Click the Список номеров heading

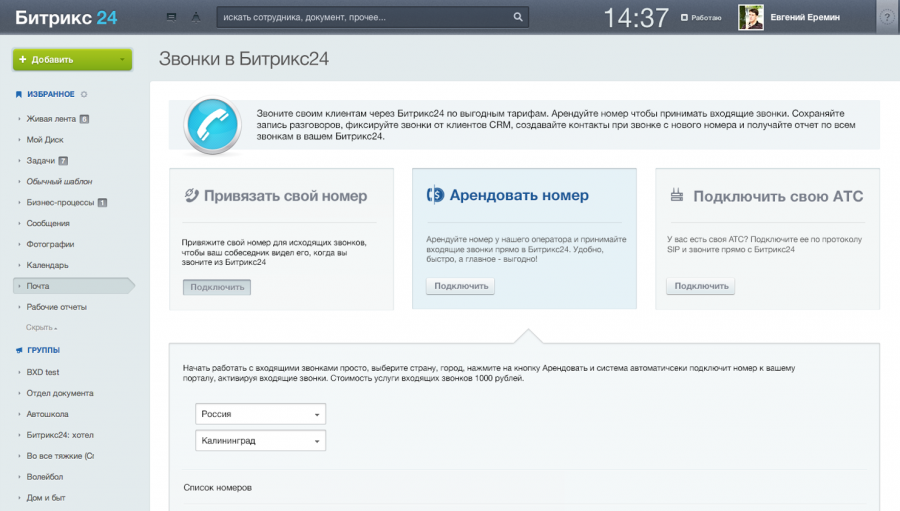(x=218, y=487)
